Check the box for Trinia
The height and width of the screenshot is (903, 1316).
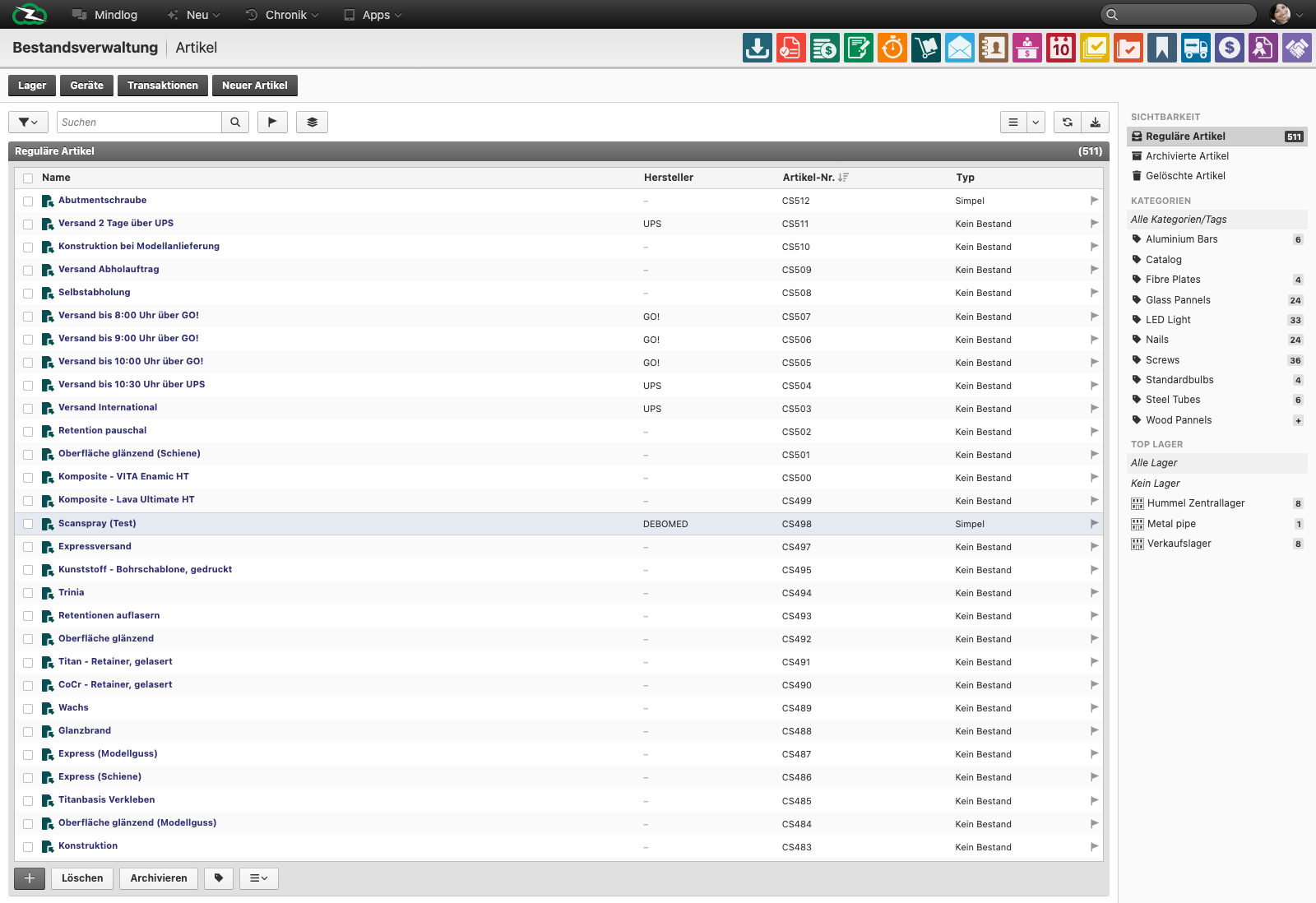coord(28,593)
